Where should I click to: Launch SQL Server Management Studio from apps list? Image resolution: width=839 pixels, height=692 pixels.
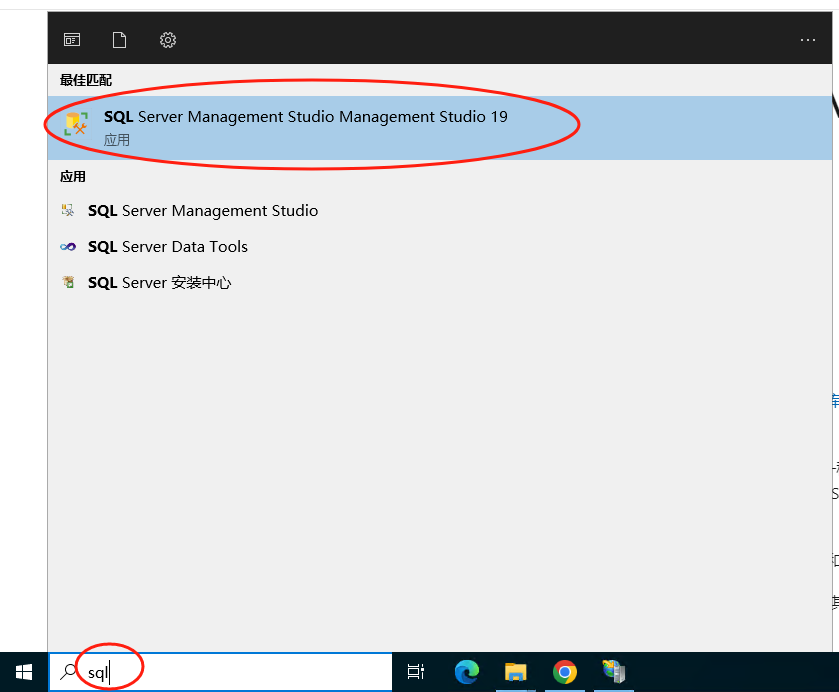pyautogui.click(x=203, y=211)
